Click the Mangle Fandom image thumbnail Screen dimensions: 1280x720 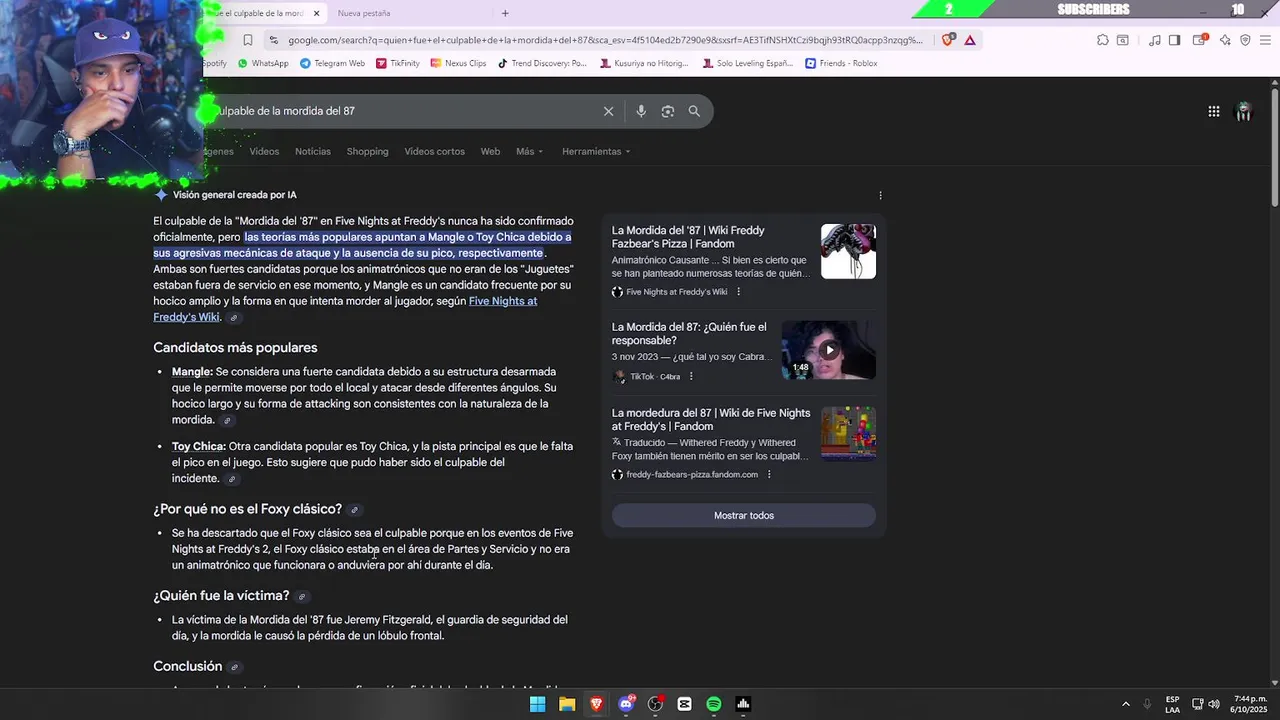[848, 251]
